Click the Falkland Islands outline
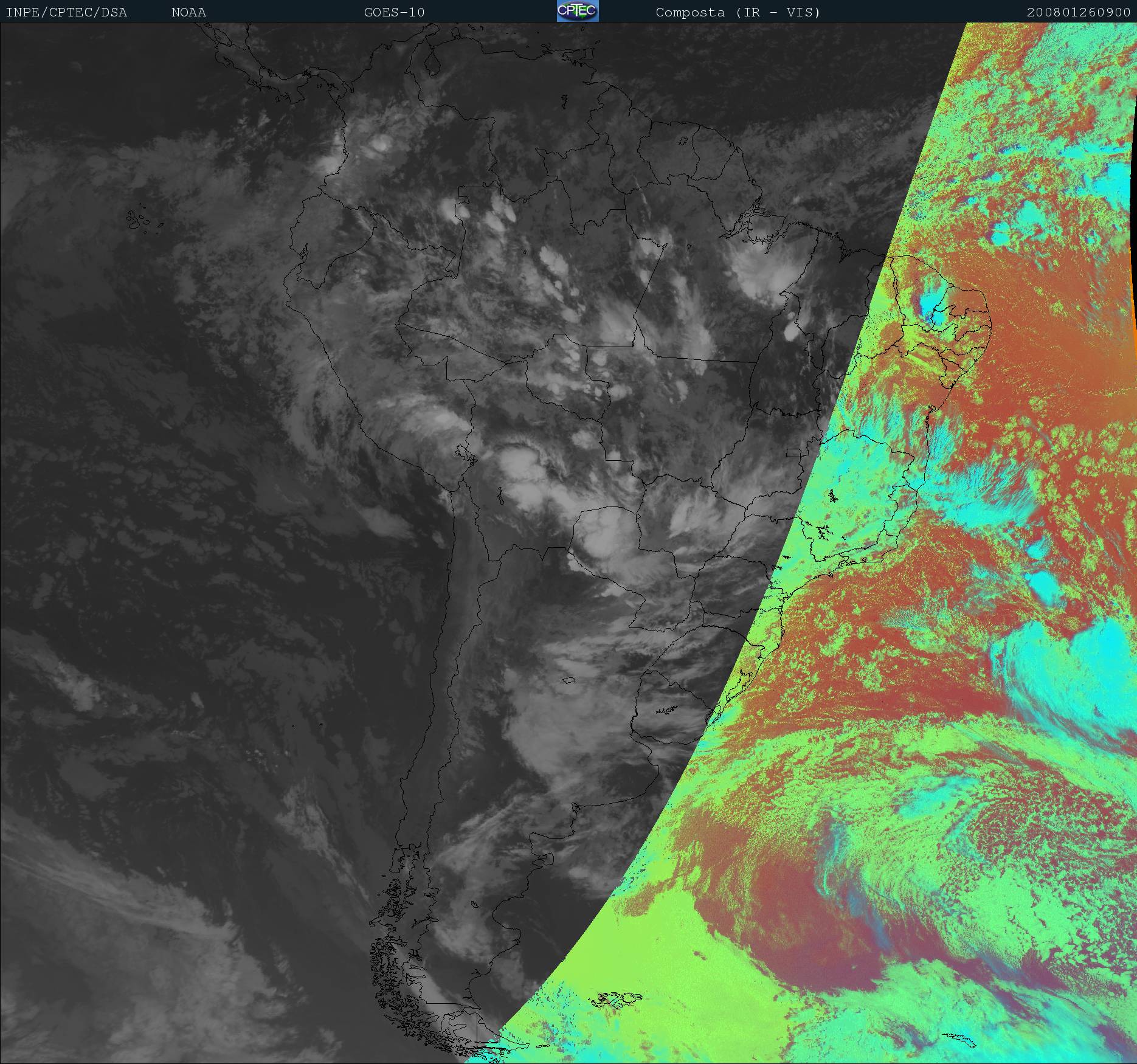The width and height of the screenshot is (1137, 1064). pyautogui.click(x=617, y=998)
